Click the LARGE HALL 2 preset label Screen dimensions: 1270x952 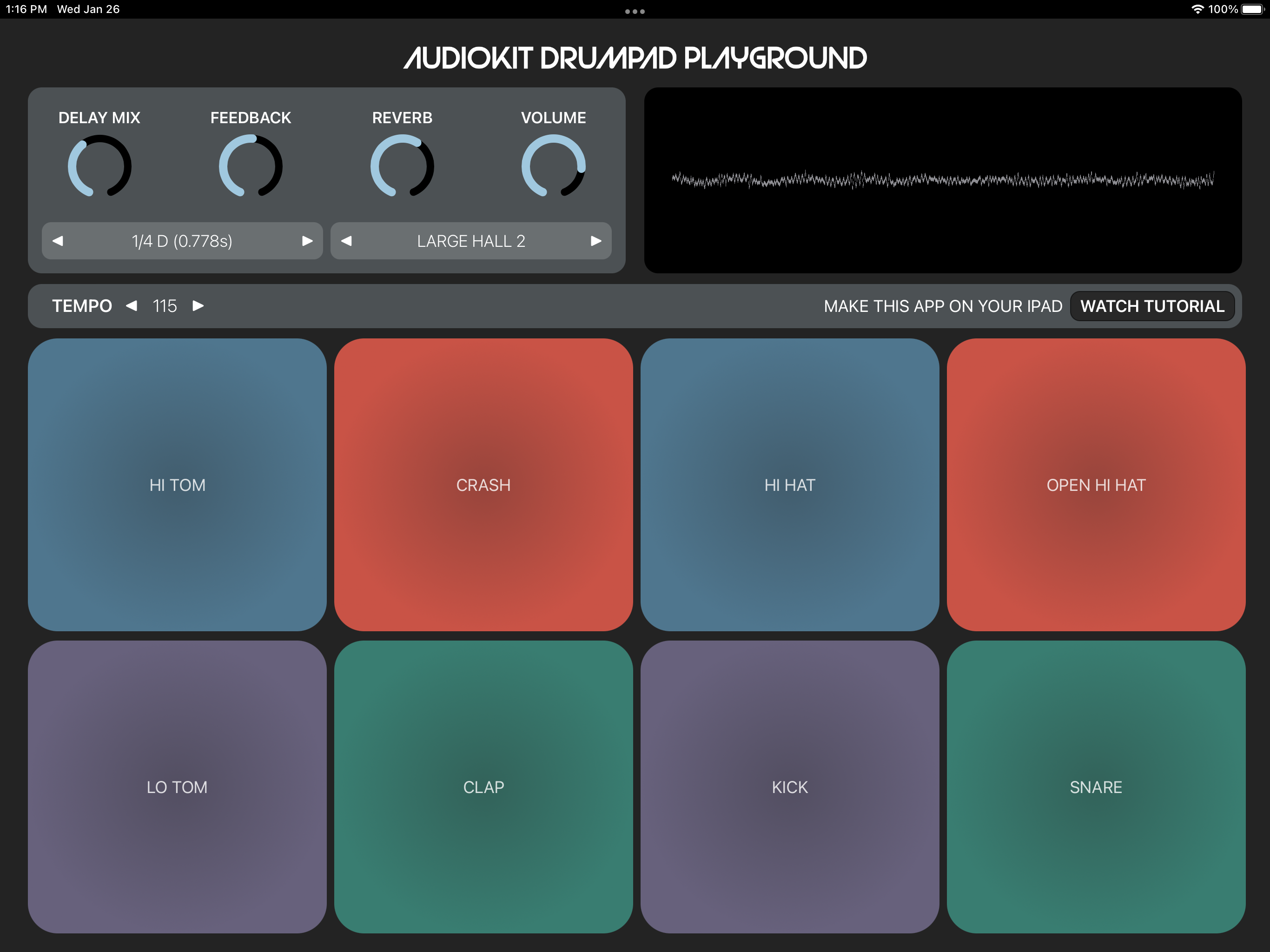pos(471,241)
